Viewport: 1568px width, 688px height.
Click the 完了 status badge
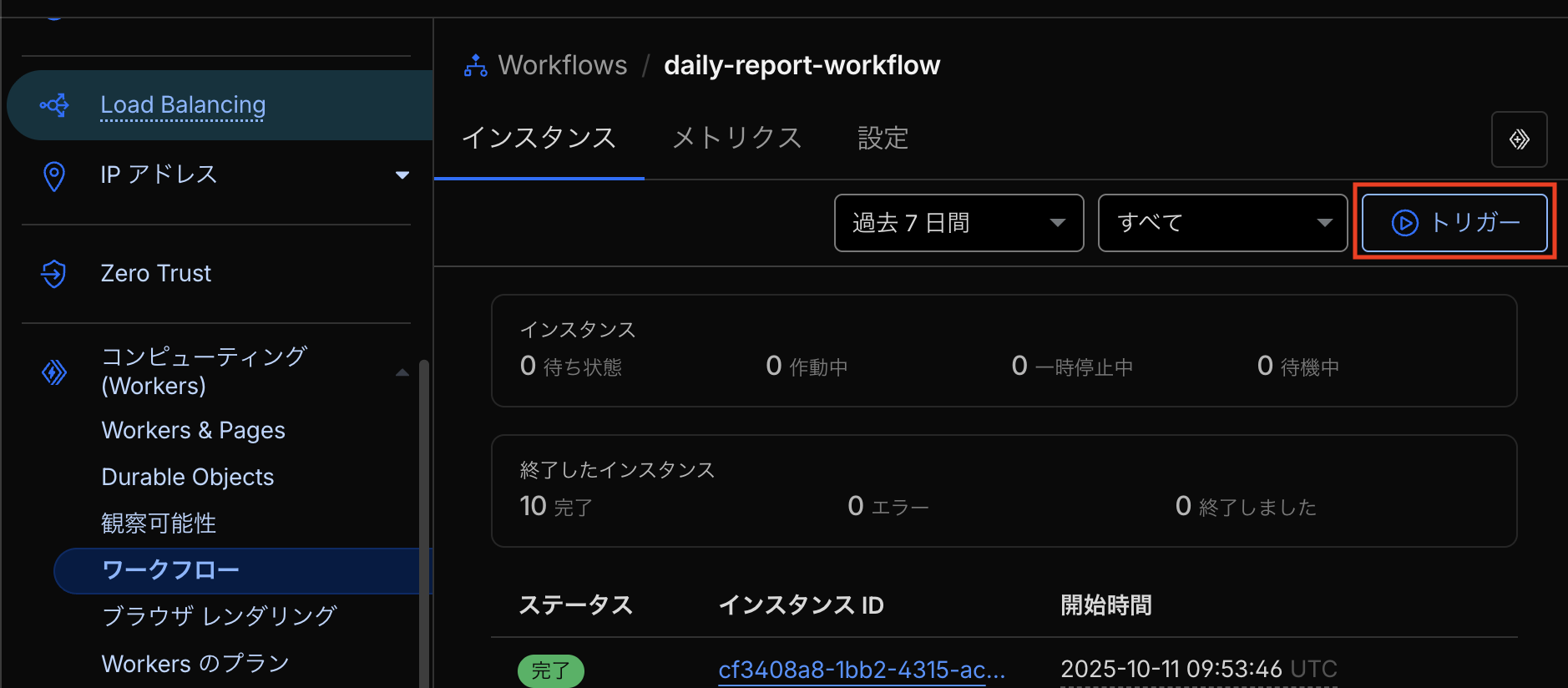[x=551, y=670]
